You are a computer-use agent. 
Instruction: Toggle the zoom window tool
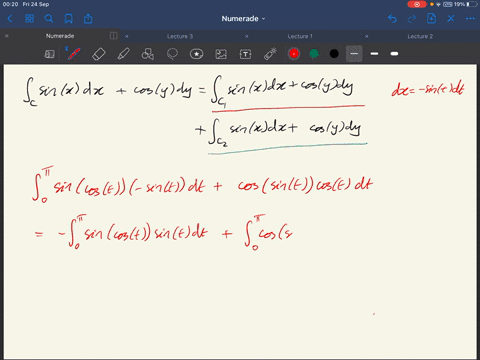click(49, 54)
